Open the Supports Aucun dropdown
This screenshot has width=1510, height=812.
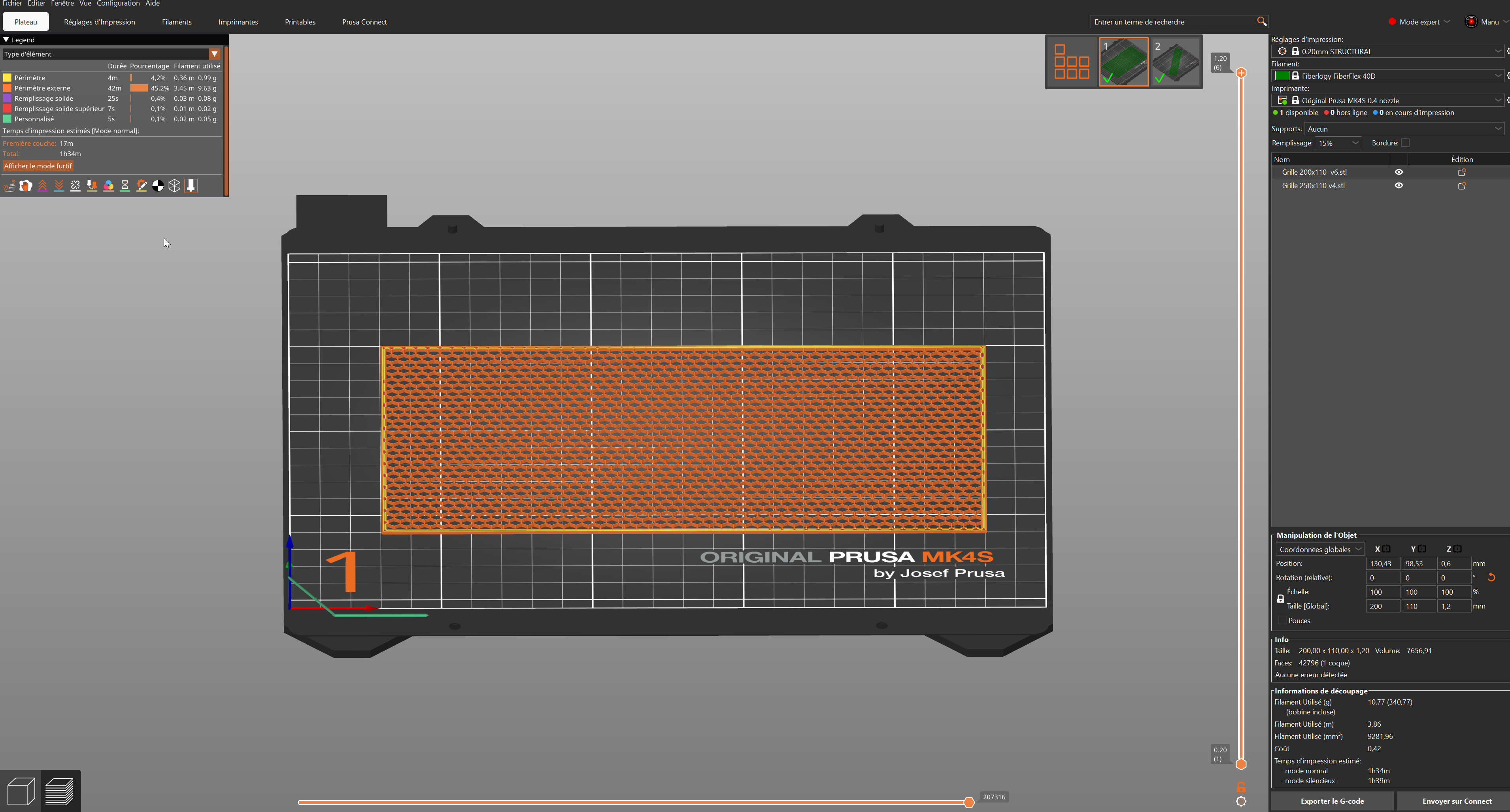tap(1404, 129)
